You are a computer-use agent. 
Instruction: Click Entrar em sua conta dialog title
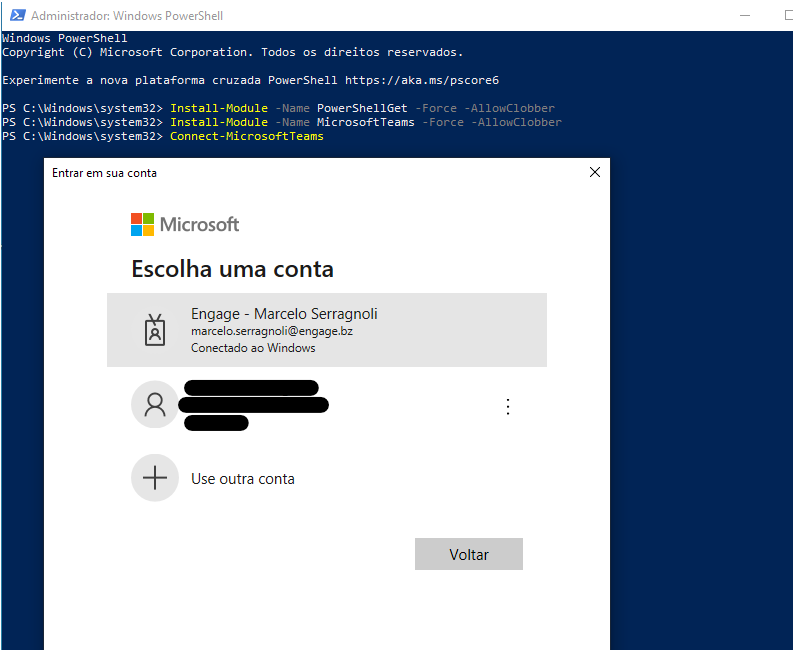[104, 173]
